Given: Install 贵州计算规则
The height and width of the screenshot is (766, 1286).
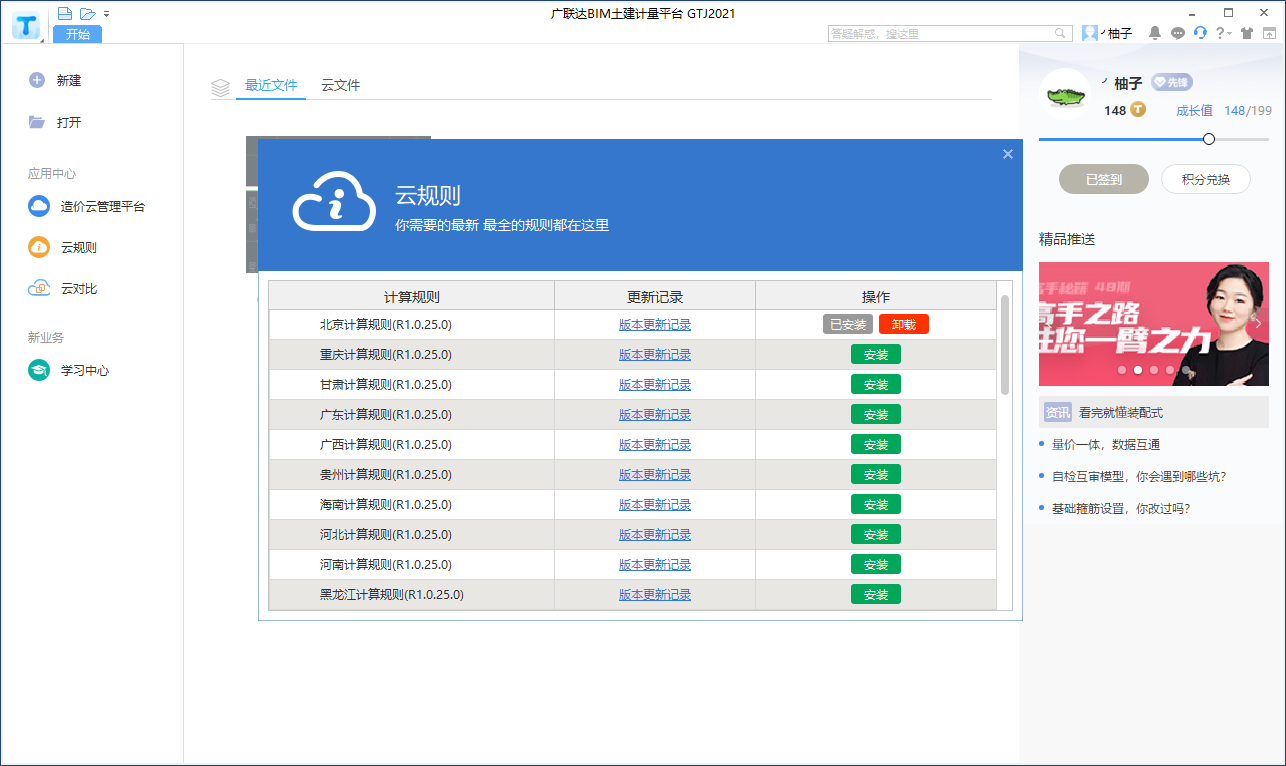Looking at the screenshot, I should coord(876,474).
